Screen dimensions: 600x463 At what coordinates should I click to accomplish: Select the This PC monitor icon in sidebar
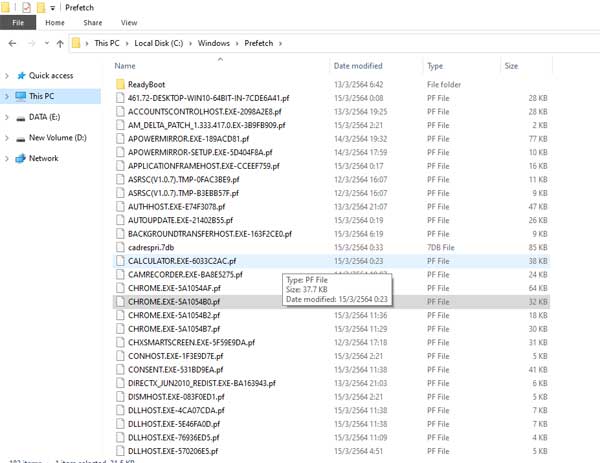click(19, 96)
